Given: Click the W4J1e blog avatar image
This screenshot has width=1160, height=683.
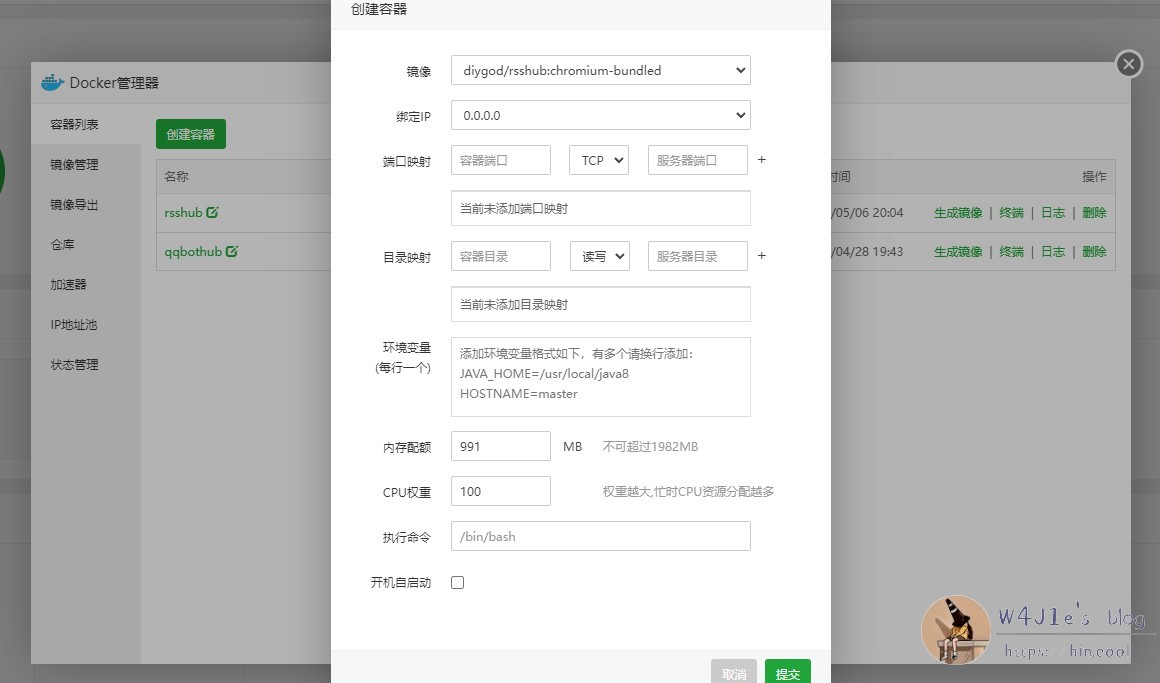Looking at the screenshot, I should pyautogui.click(x=955, y=630).
